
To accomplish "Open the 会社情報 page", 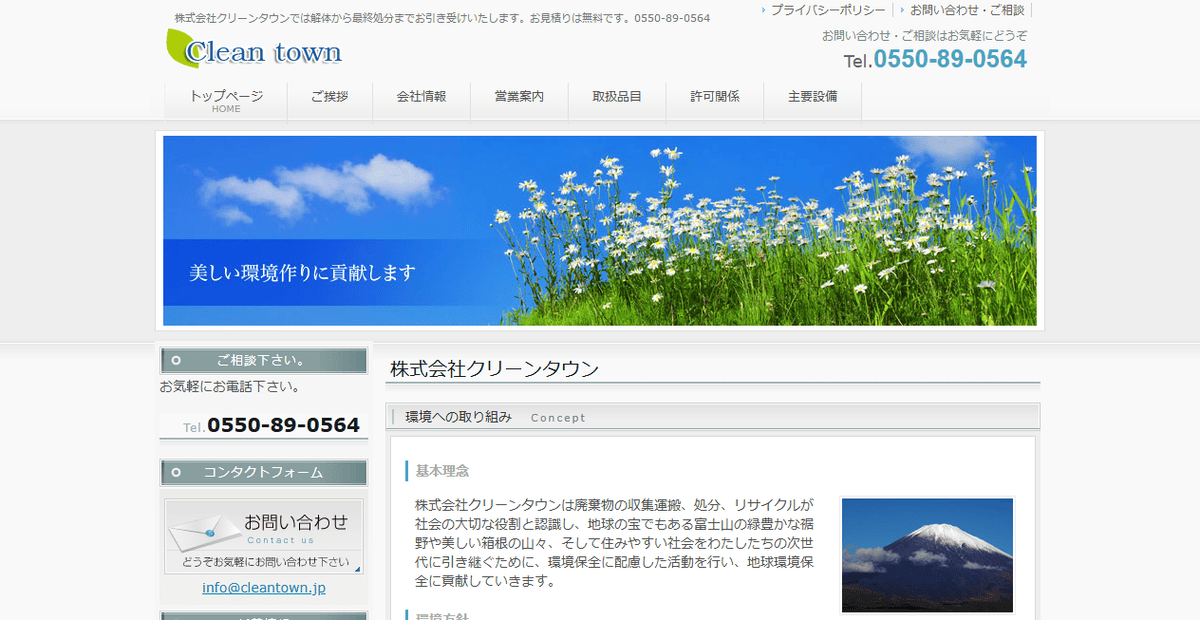I will pyautogui.click(x=421, y=99).
